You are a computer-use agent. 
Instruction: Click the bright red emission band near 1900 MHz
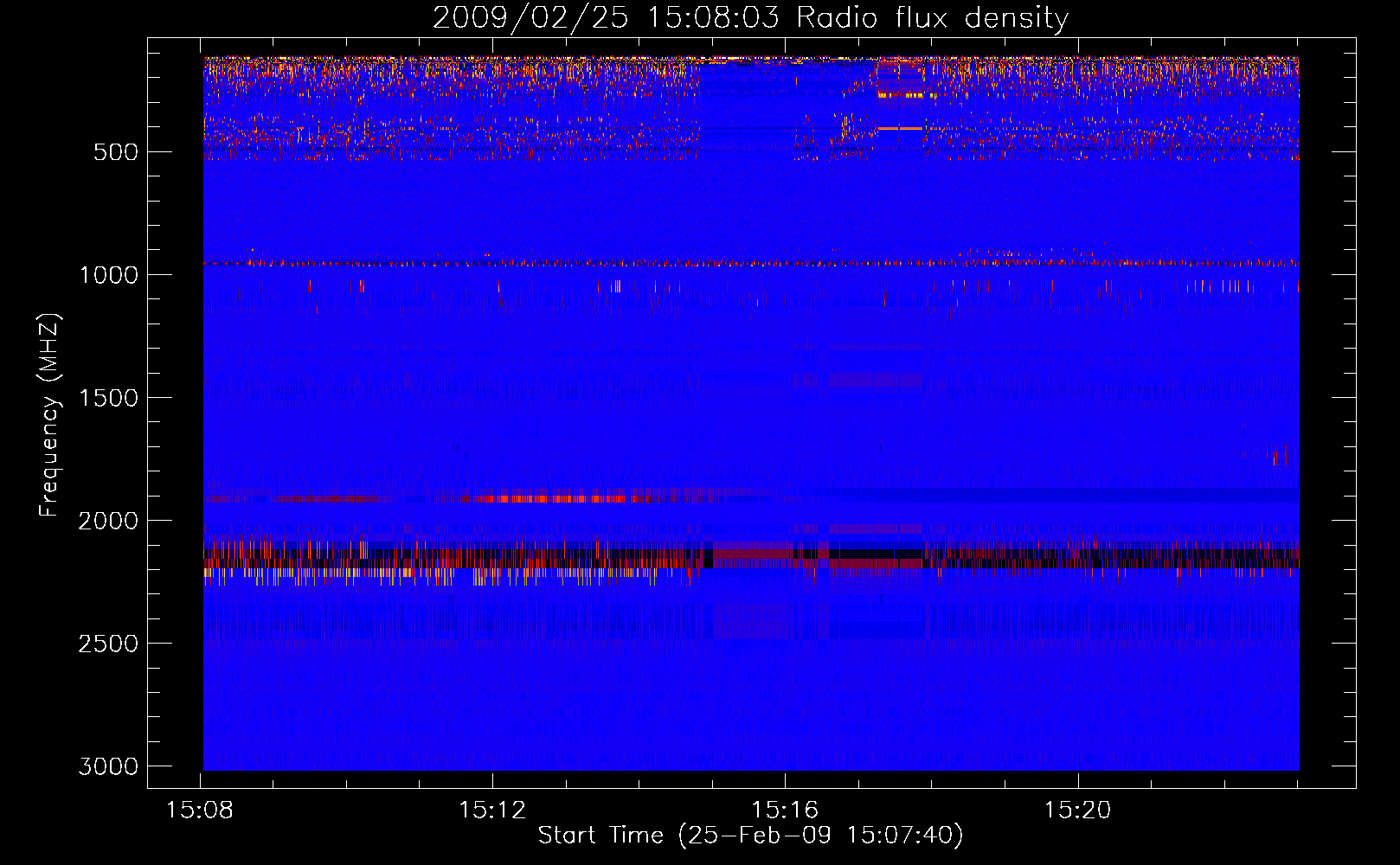point(551,498)
